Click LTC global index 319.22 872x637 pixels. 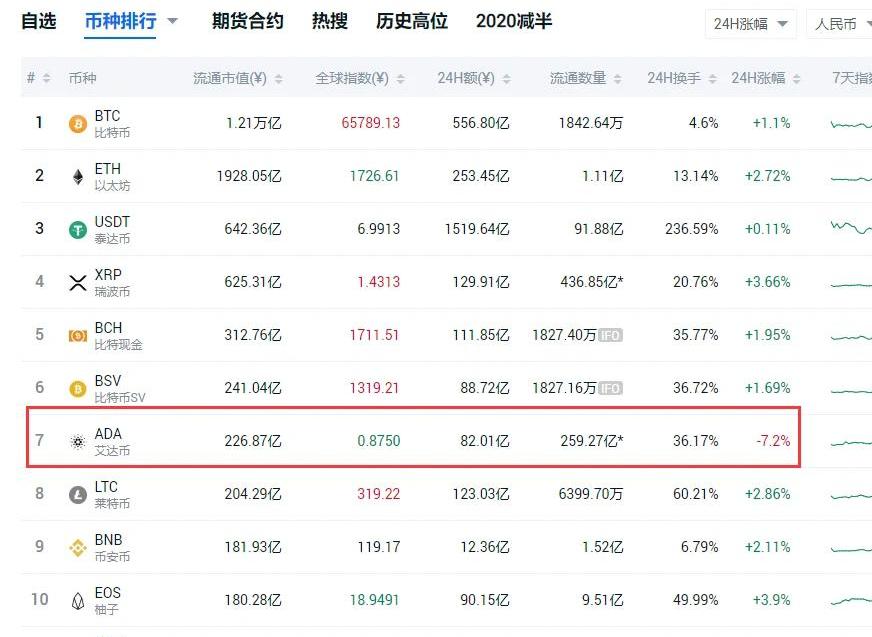(378, 494)
